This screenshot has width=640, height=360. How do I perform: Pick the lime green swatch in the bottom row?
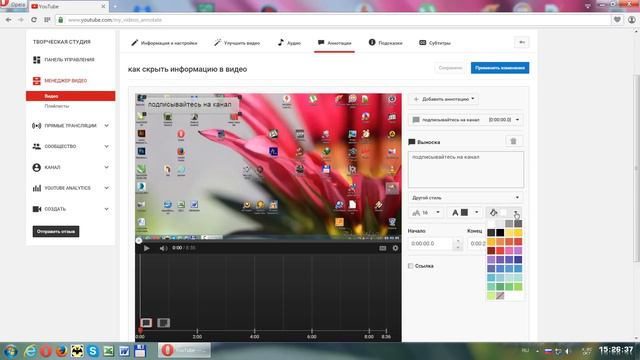[491, 296]
